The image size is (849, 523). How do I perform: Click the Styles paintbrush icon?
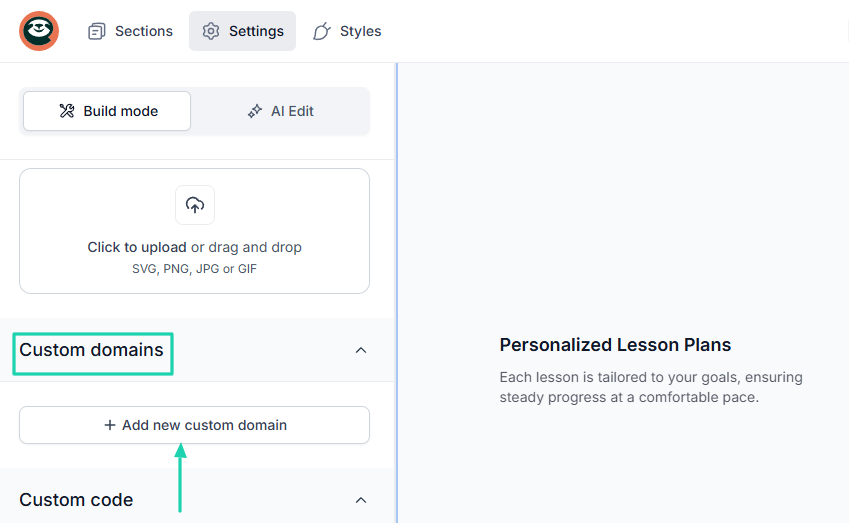(x=322, y=31)
